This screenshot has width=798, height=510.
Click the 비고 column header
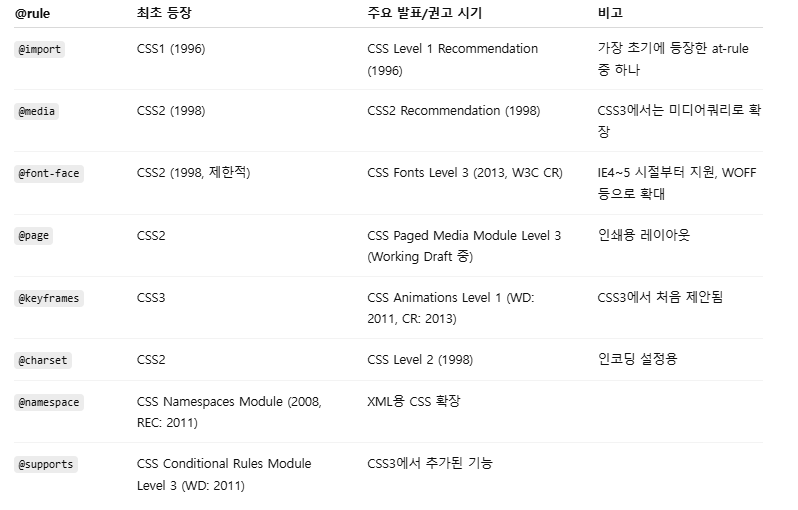coord(609,14)
